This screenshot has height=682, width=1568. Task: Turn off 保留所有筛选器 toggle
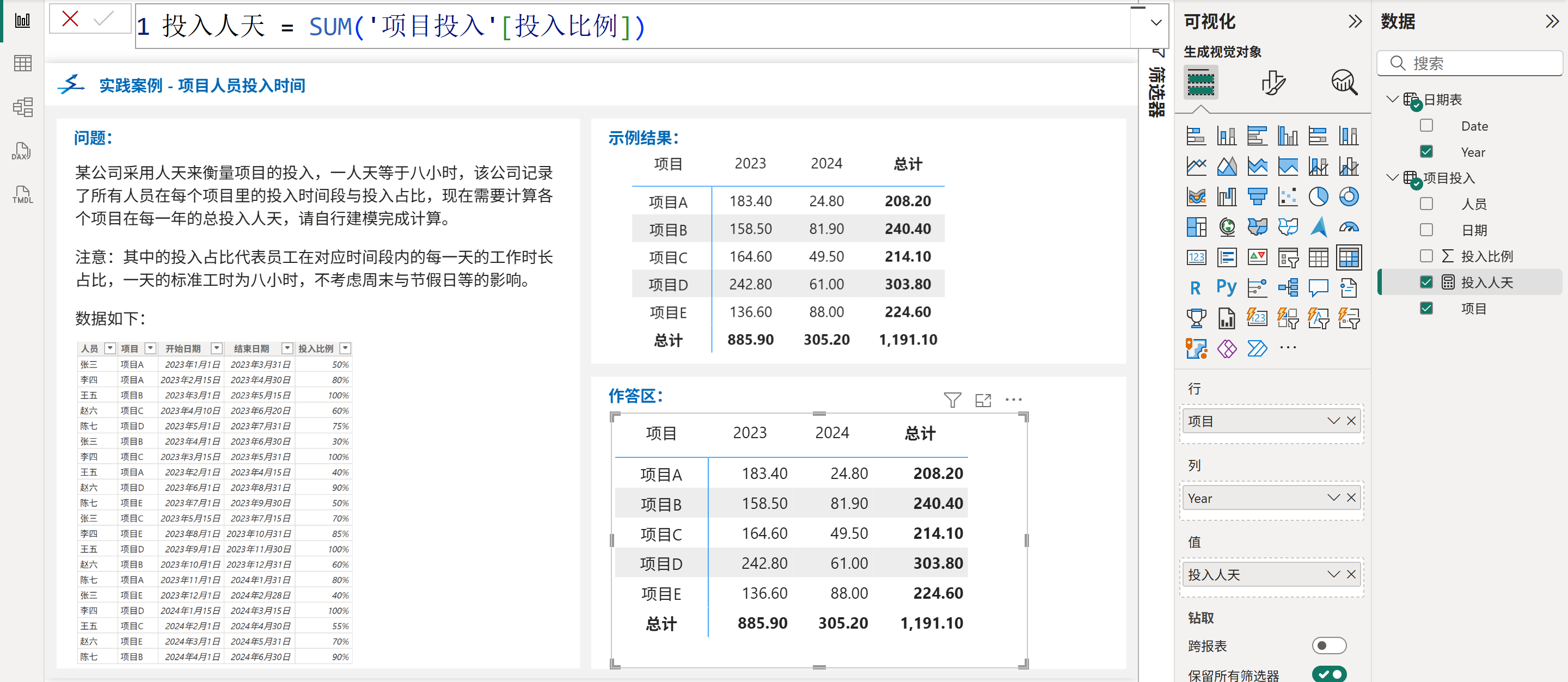(1328, 674)
